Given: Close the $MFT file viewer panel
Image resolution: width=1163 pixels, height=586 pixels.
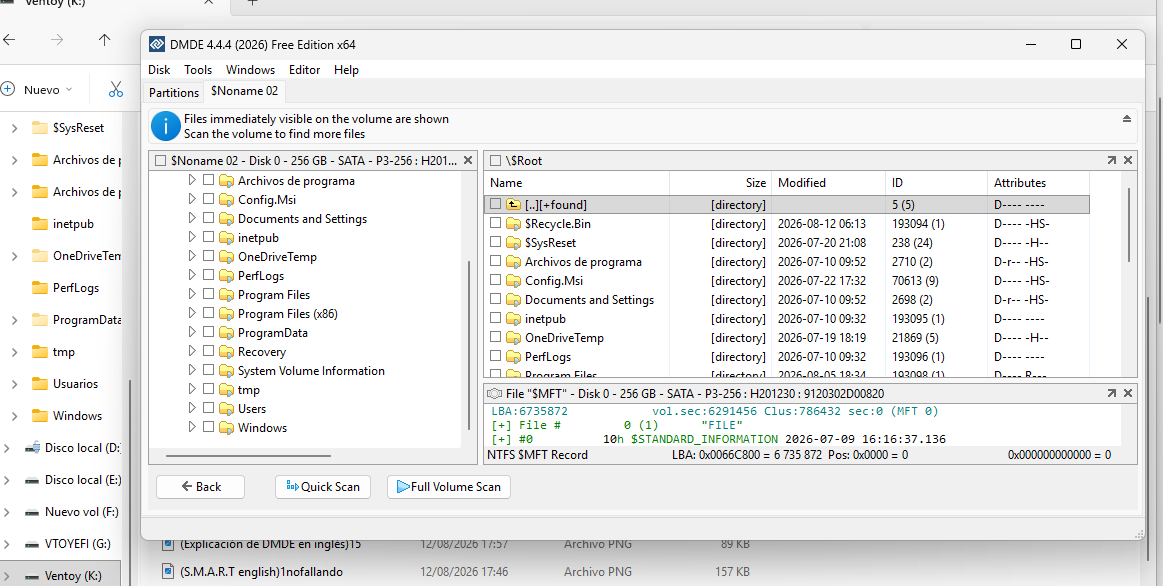Looking at the screenshot, I should pos(1128,393).
